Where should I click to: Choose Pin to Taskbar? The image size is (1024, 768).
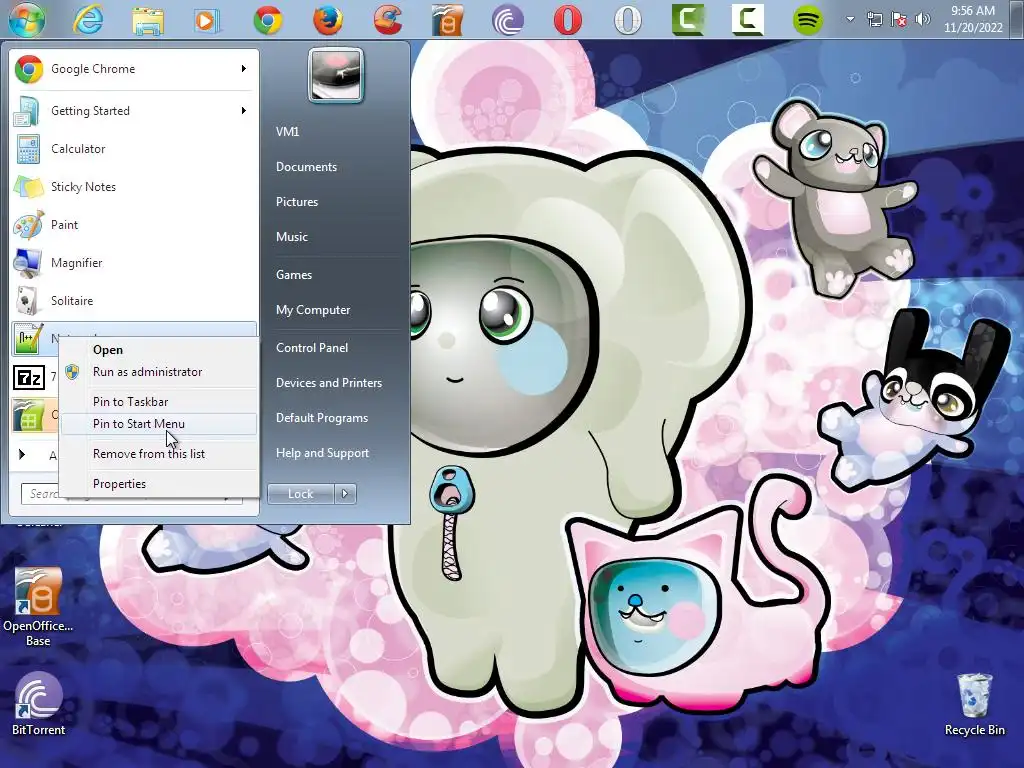click(131, 402)
